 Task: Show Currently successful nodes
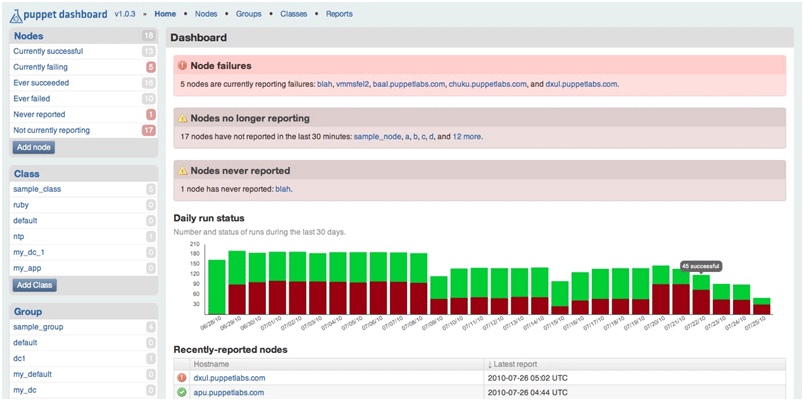coord(48,51)
